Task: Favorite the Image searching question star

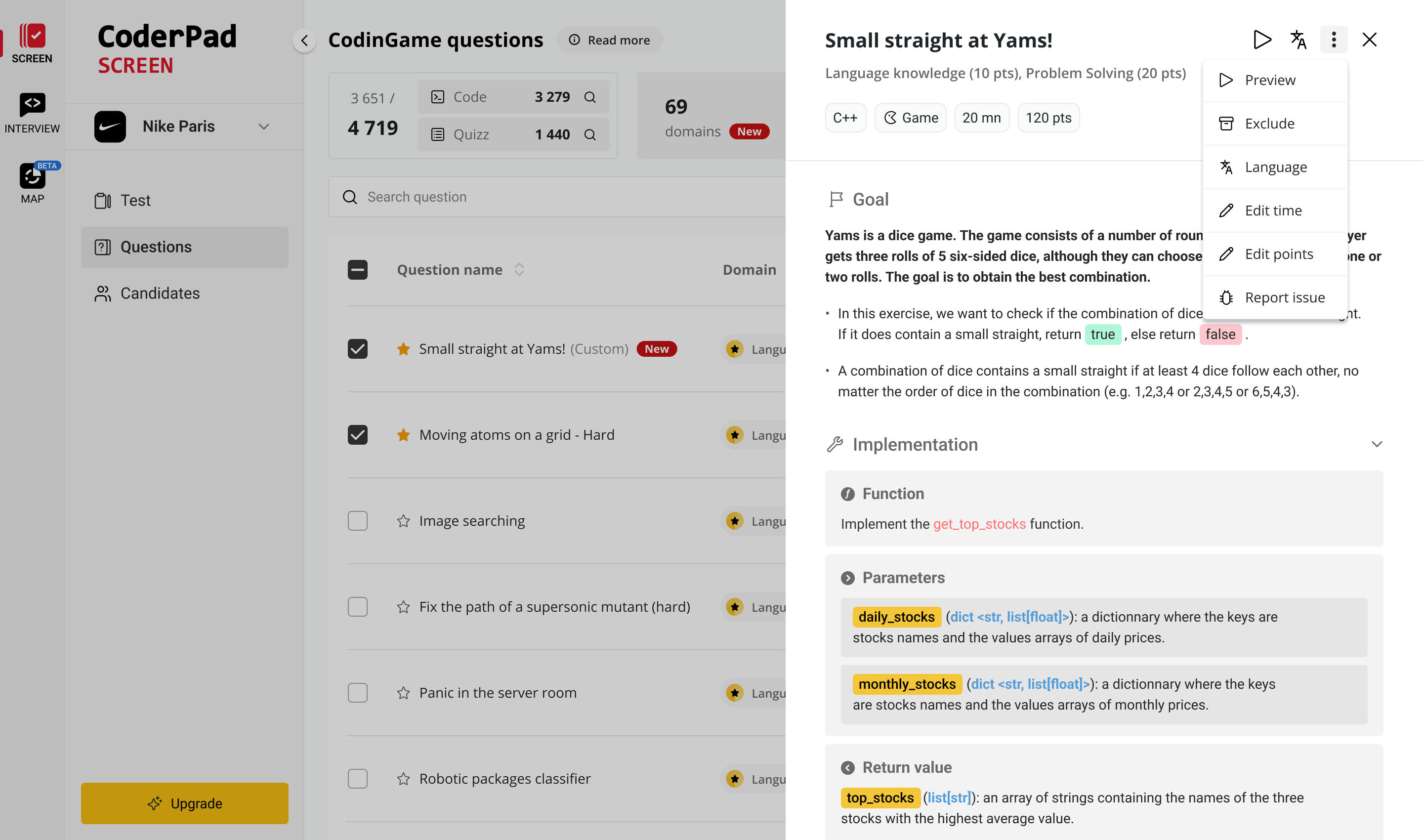Action: pos(403,521)
